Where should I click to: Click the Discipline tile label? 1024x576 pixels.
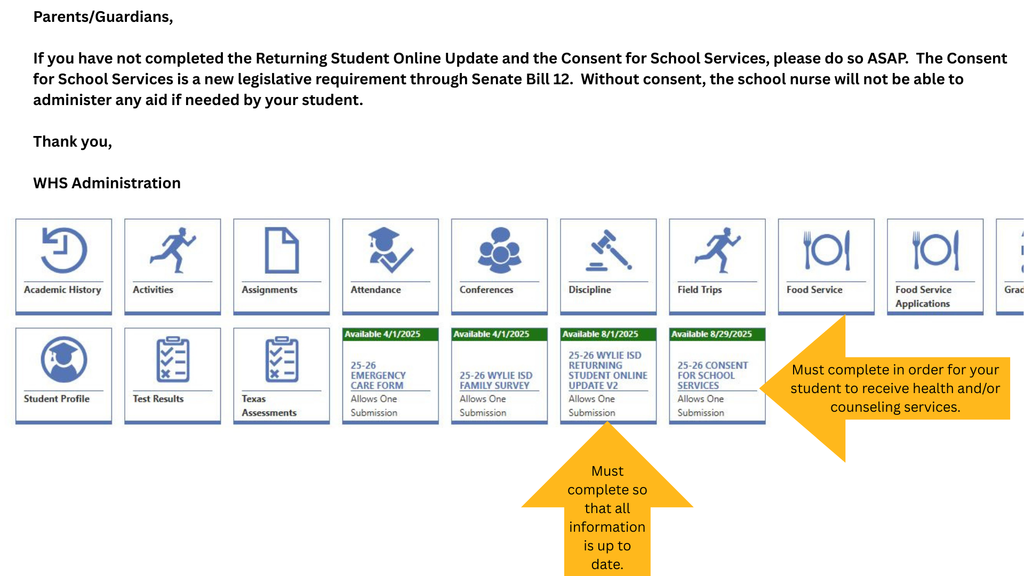pyautogui.click(x=589, y=290)
